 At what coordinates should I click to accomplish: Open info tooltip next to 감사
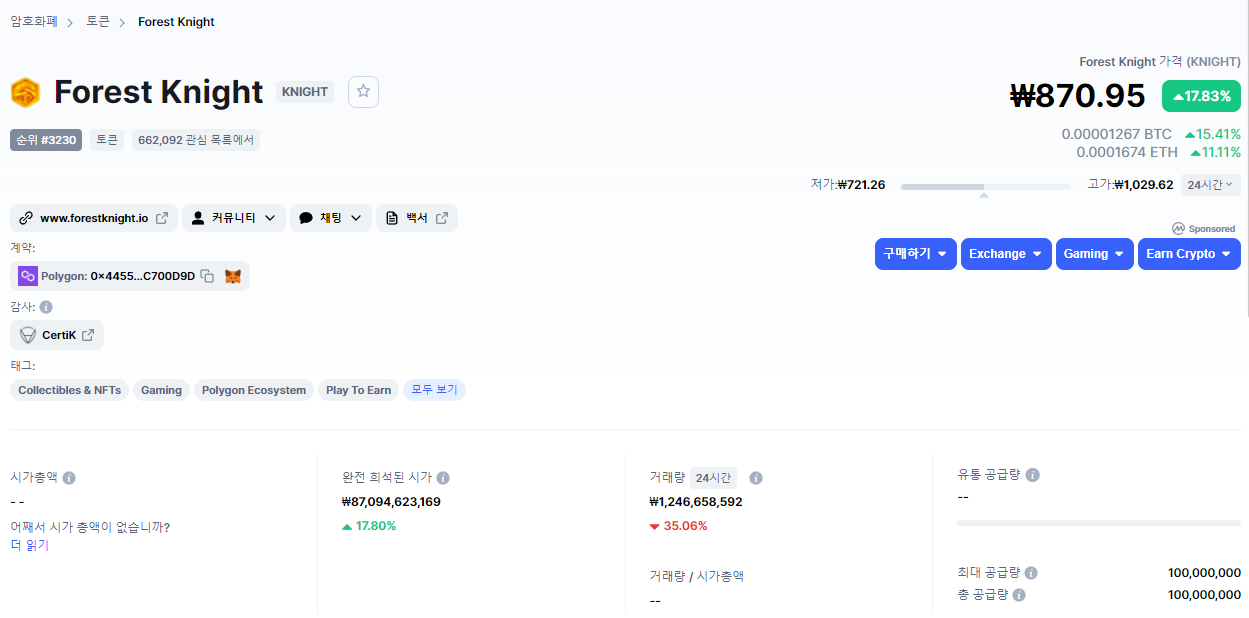point(46,307)
